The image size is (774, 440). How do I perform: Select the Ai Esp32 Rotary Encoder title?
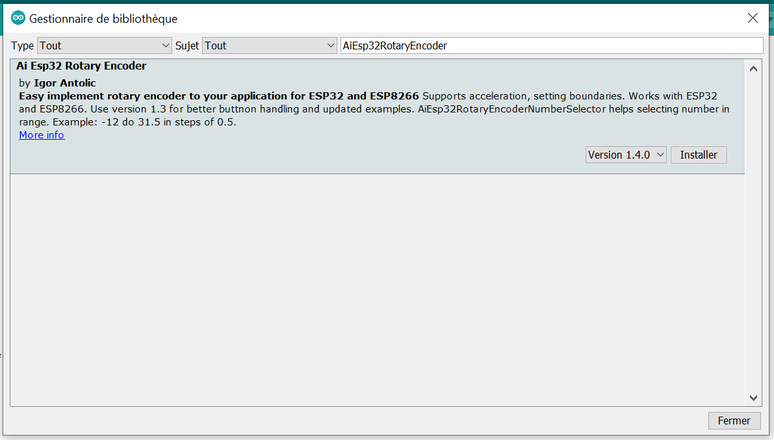[x=81, y=66]
